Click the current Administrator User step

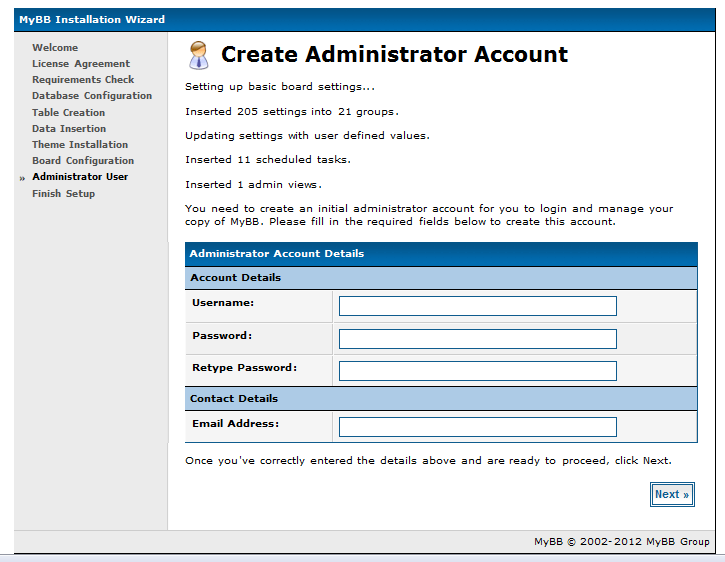(x=80, y=177)
